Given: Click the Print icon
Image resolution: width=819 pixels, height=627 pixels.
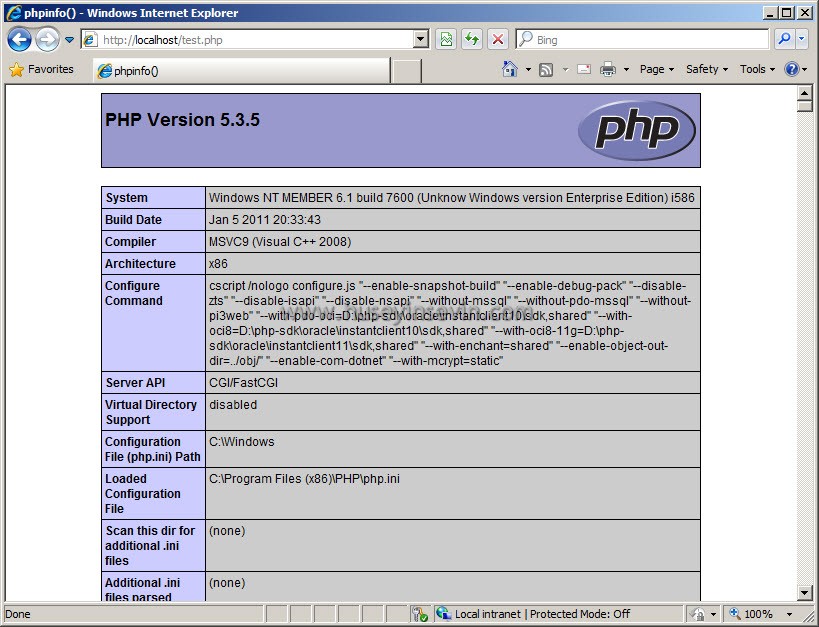Looking at the screenshot, I should click(x=607, y=69).
